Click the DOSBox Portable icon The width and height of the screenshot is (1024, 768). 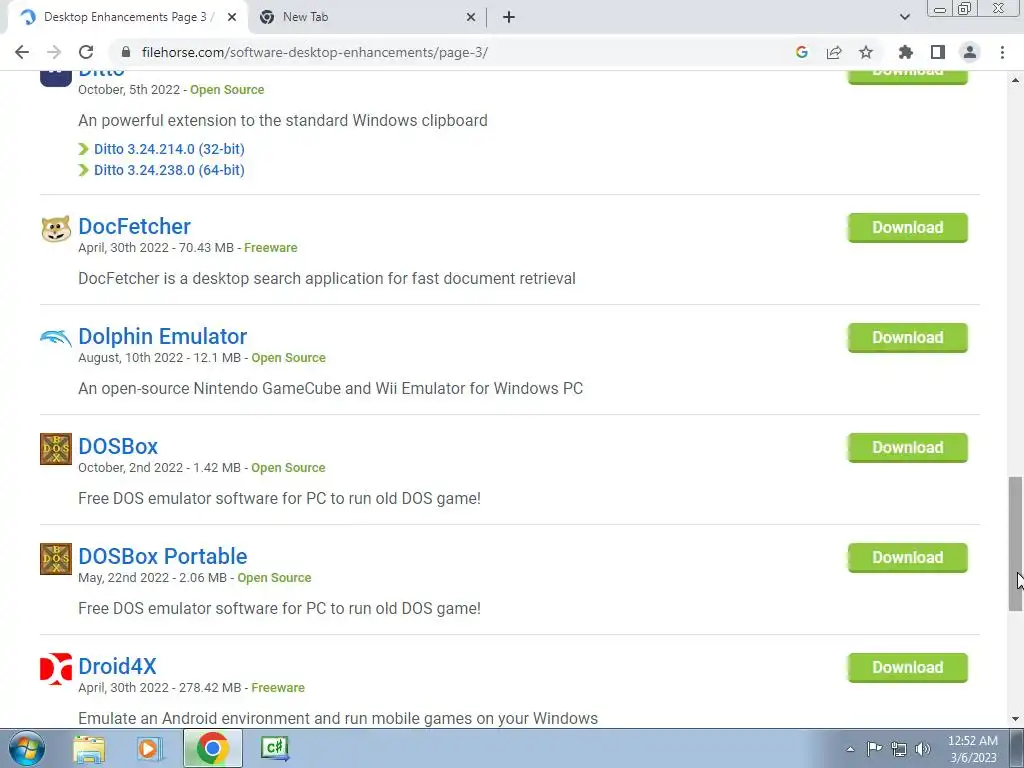tap(56, 559)
